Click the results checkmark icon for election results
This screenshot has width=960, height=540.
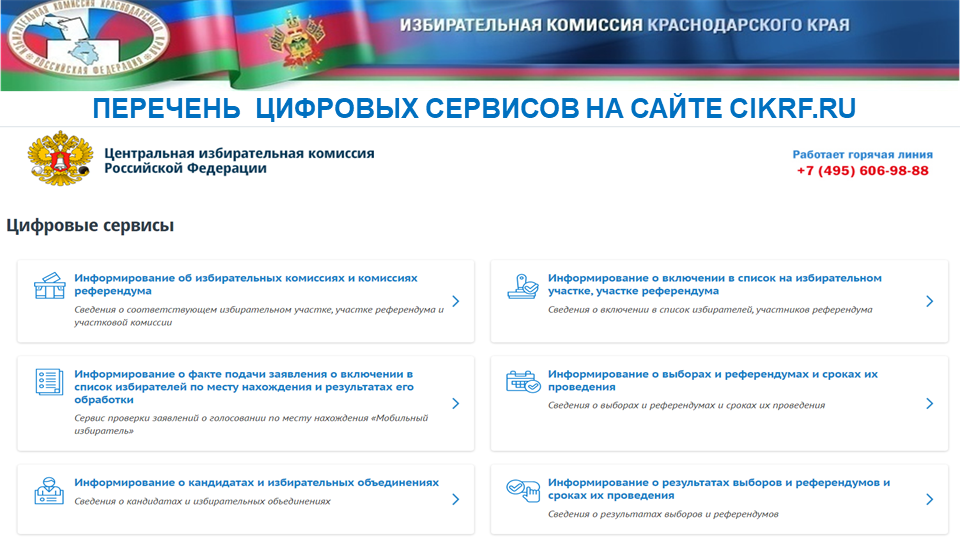[522, 490]
